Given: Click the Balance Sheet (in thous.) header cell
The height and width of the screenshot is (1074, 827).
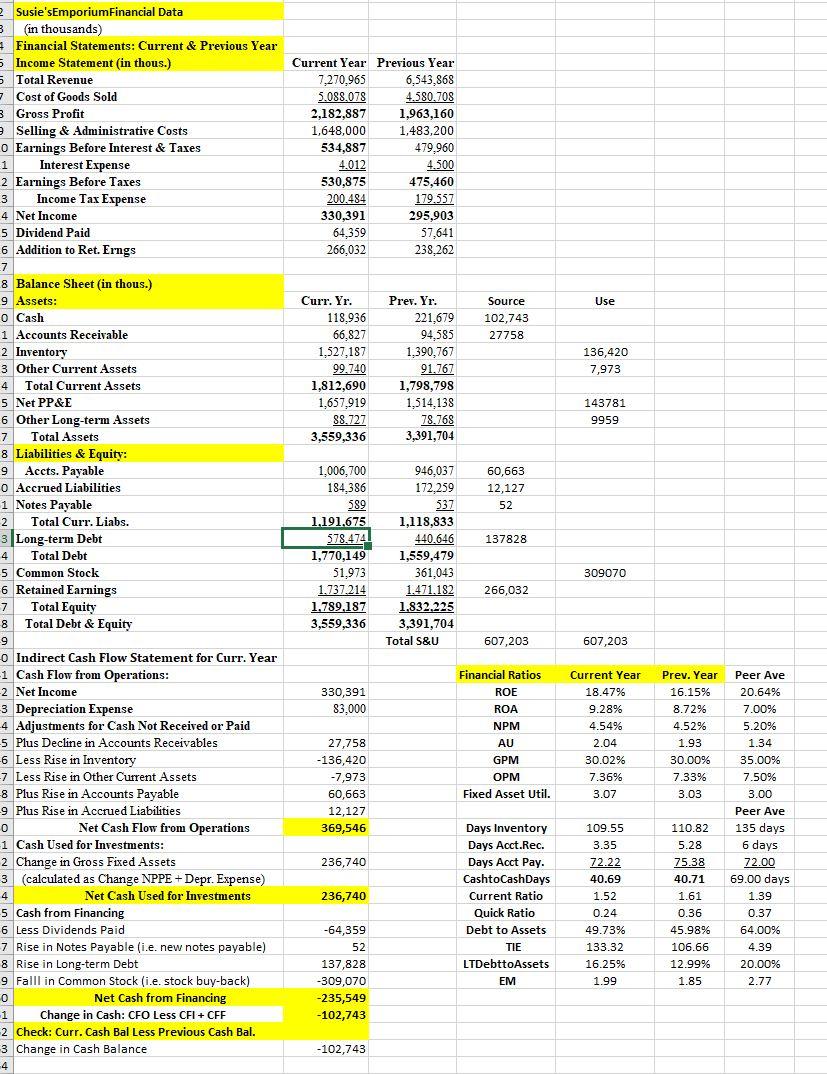Looking at the screenshot, I should pos(100,283).
